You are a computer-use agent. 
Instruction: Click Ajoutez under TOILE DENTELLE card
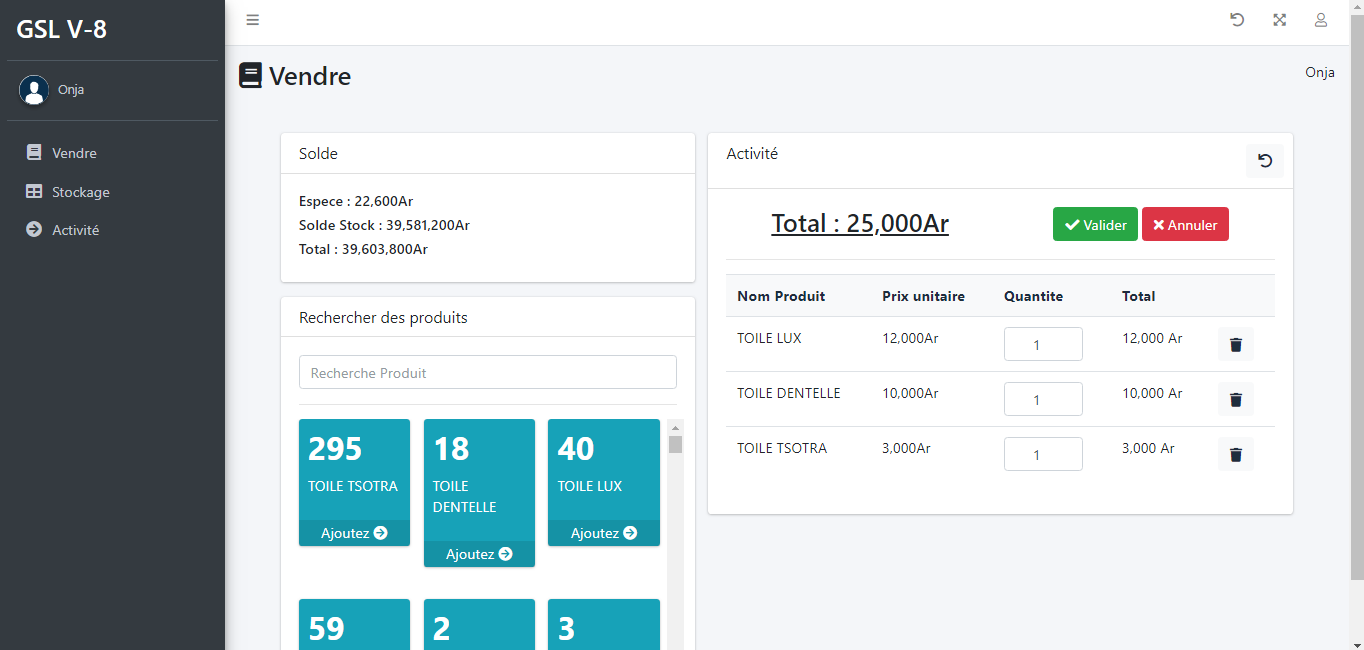[479, 554]
